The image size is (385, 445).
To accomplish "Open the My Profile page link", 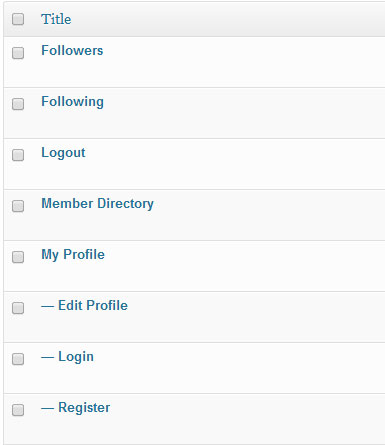I will (x=73, y=255).
